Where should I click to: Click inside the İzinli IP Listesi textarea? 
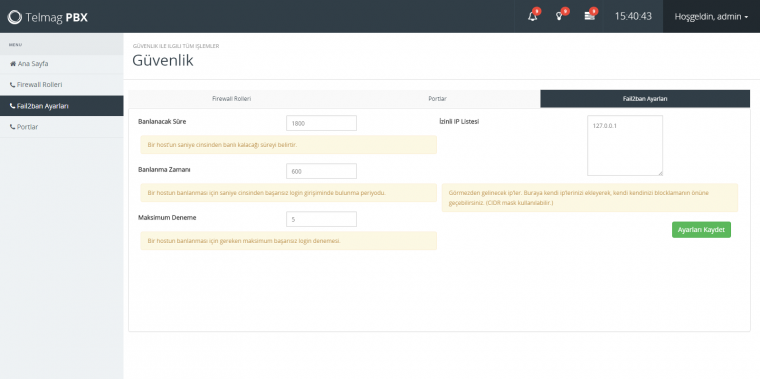coord(625,145)
